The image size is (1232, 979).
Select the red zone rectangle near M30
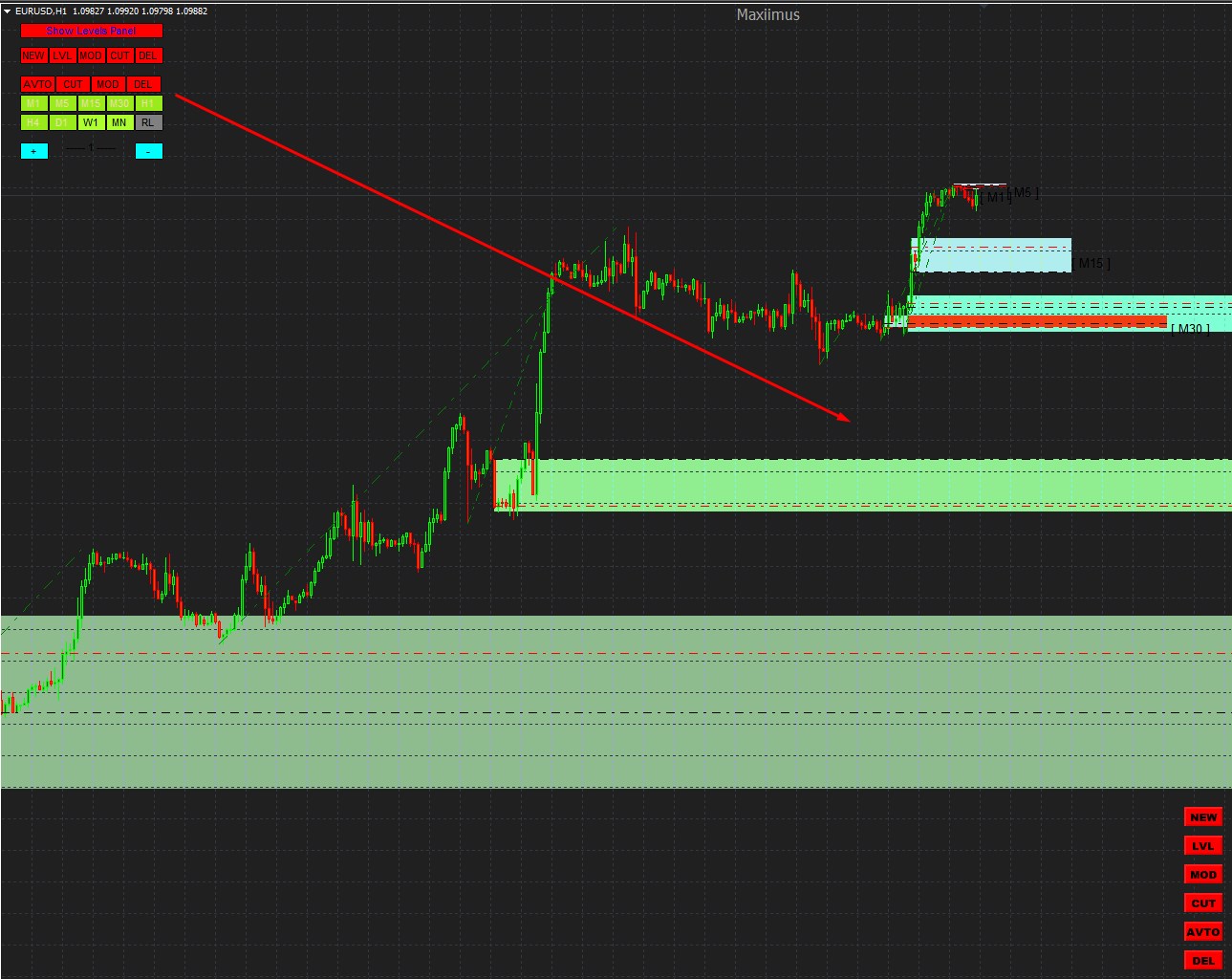pyautogui.click(x=1037, y=321)
